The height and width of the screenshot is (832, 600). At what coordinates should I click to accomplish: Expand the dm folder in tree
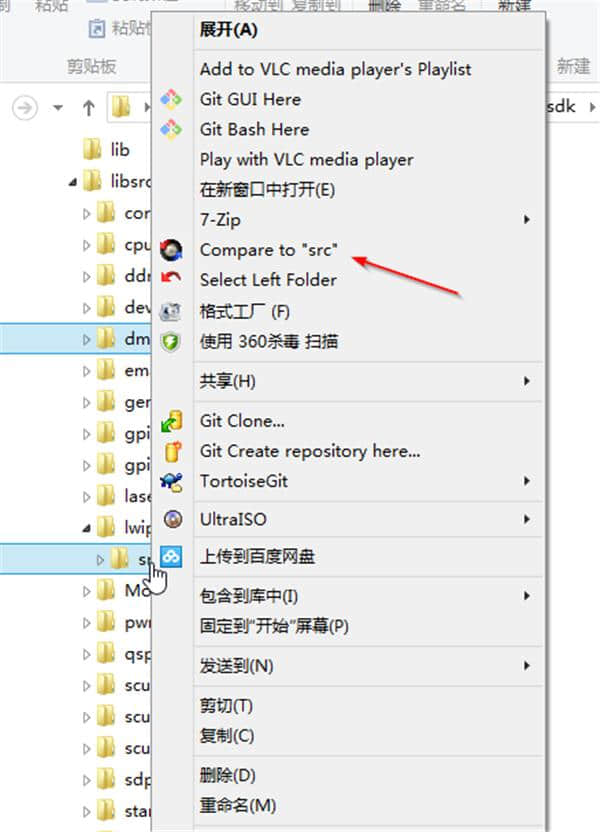[x=86, y=339]
